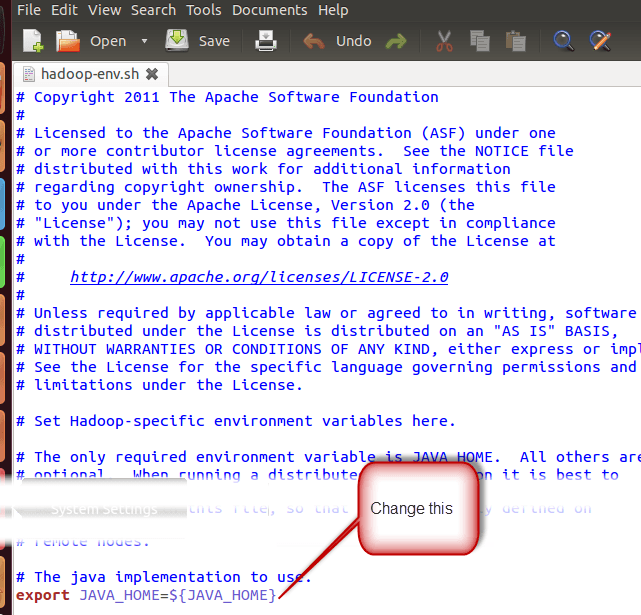Click the Save disk icon
The height and width of the screenshot is (615, 641).
coord(177,40)
